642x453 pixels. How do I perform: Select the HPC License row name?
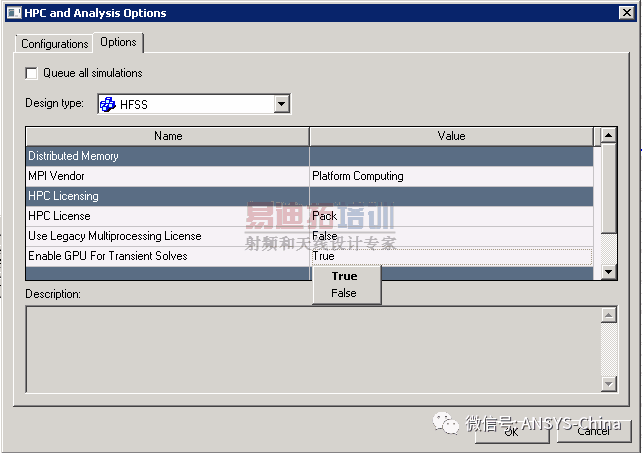pos(167,216)
